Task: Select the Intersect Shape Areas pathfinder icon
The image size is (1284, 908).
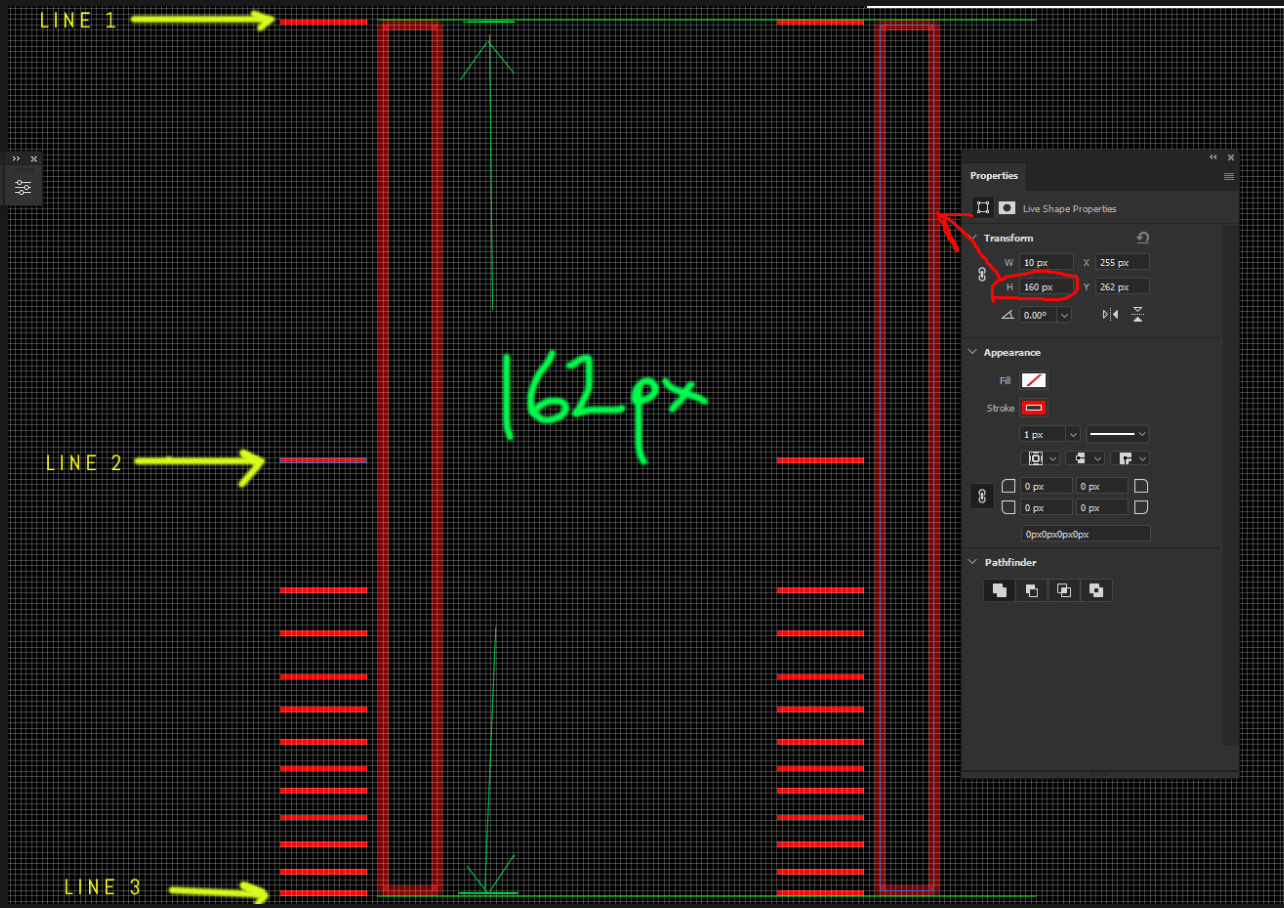Action: 1064,590
